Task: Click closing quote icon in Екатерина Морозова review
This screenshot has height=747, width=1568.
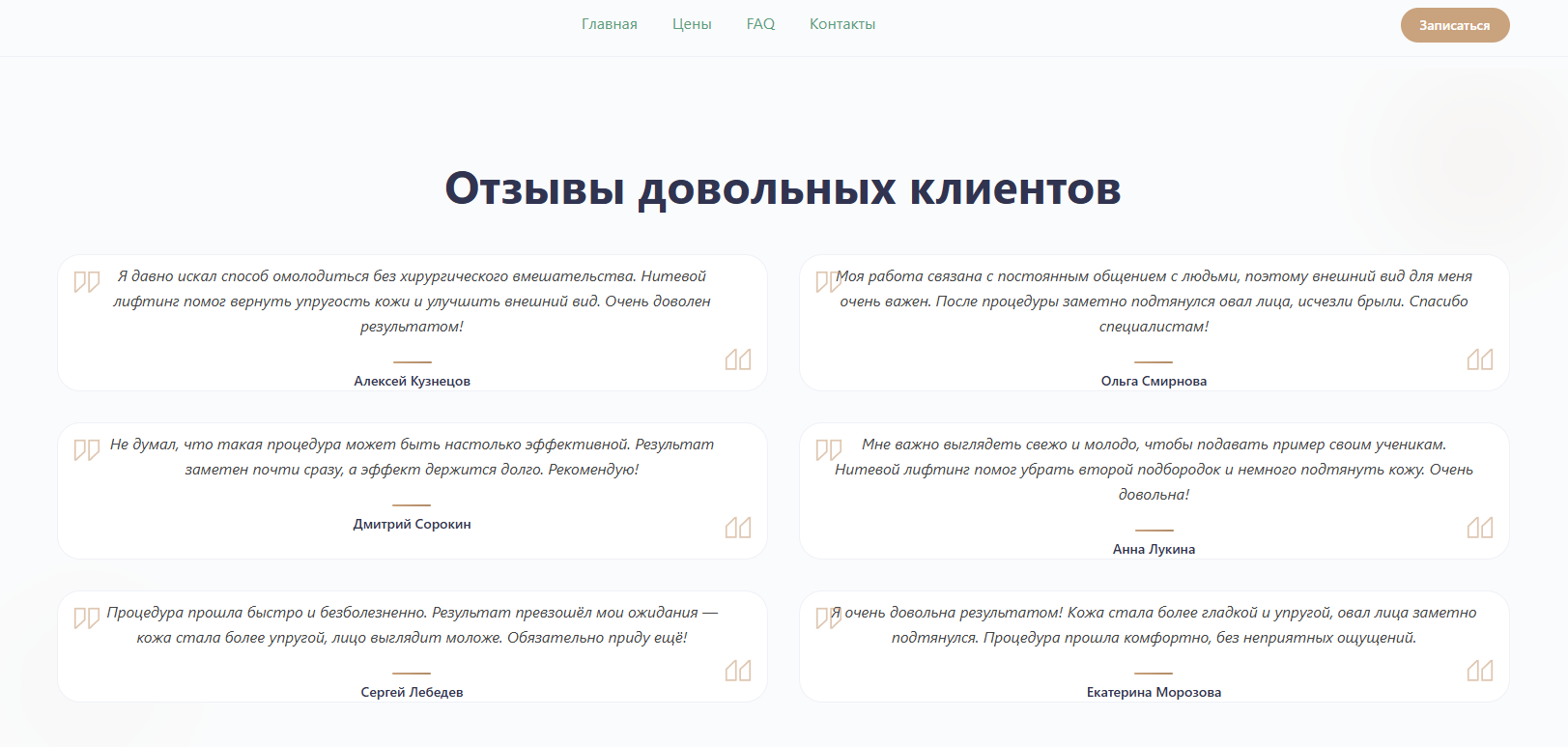Action: tap(1479, 671)
